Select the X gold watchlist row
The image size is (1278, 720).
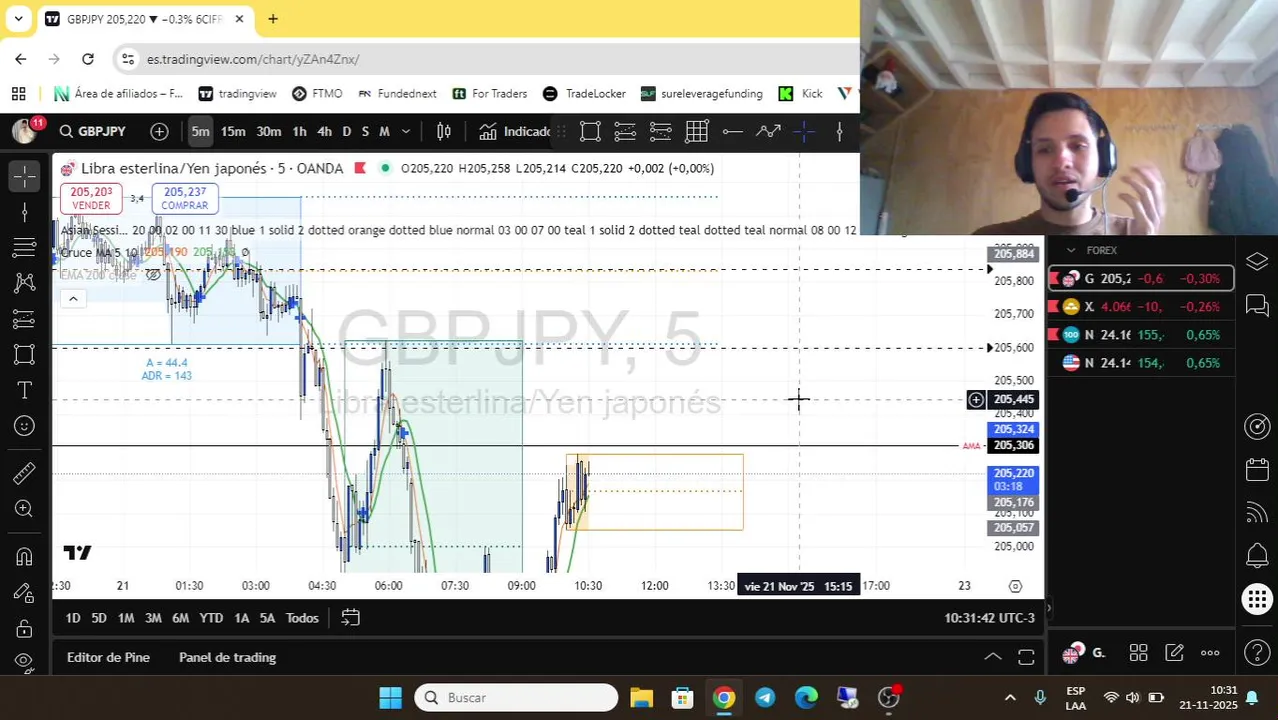(x=1141, y=307)
